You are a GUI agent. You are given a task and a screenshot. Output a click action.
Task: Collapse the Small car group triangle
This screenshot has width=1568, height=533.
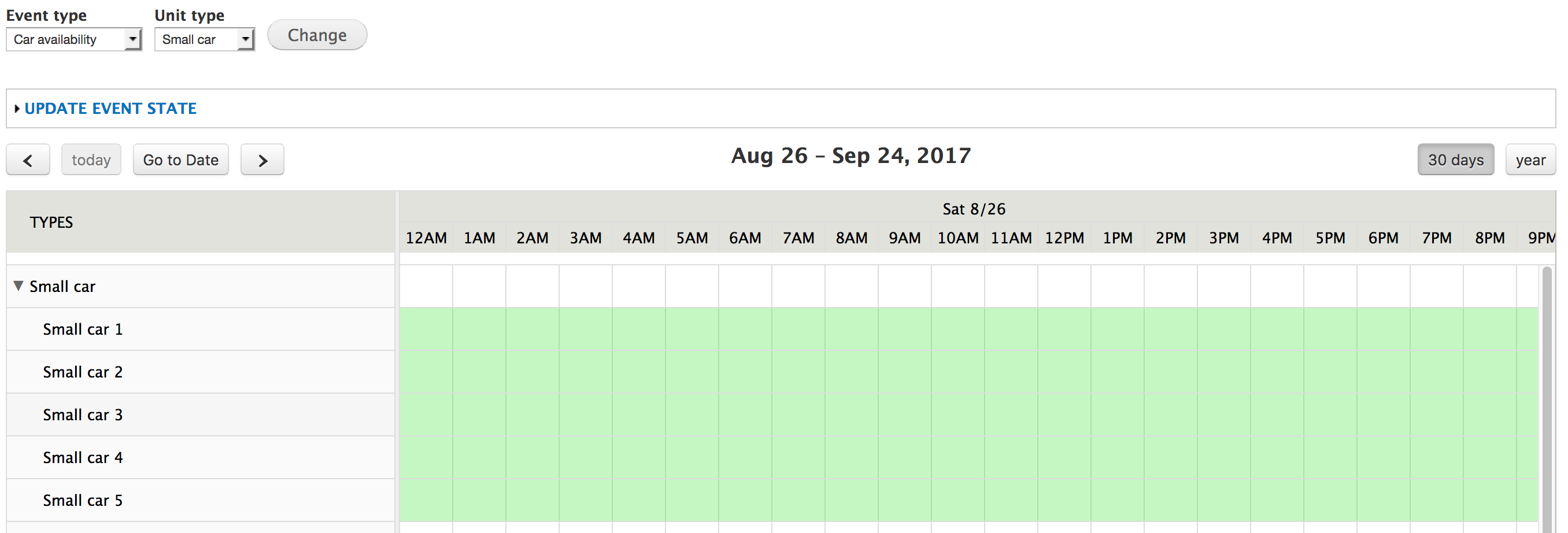click(19, 286)
